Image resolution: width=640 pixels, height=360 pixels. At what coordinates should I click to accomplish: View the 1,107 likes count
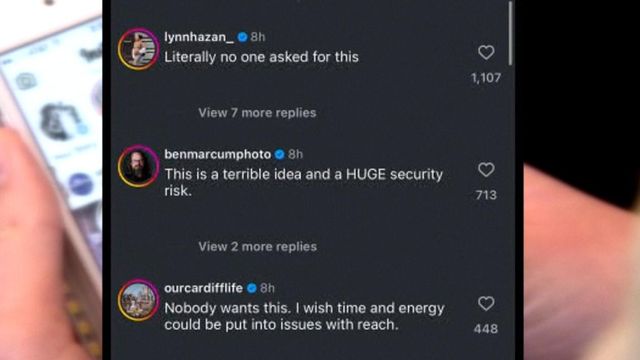(486, 78)
